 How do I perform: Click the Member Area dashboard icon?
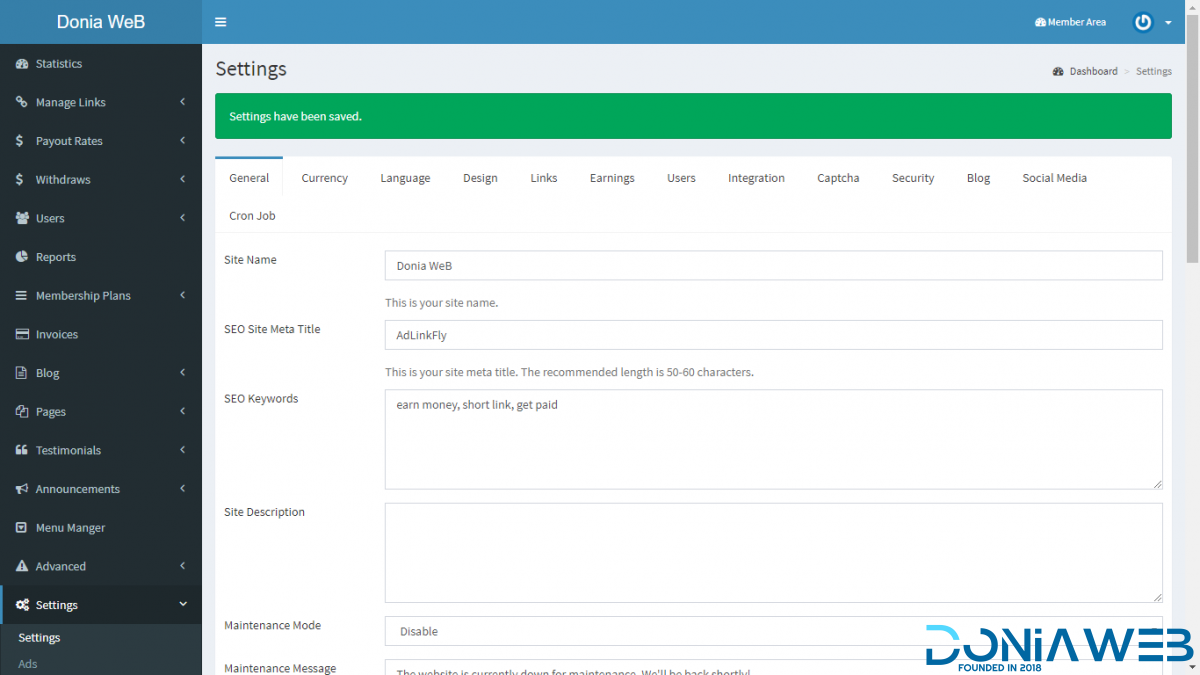pyautogui.click(x=1040, y=22)
